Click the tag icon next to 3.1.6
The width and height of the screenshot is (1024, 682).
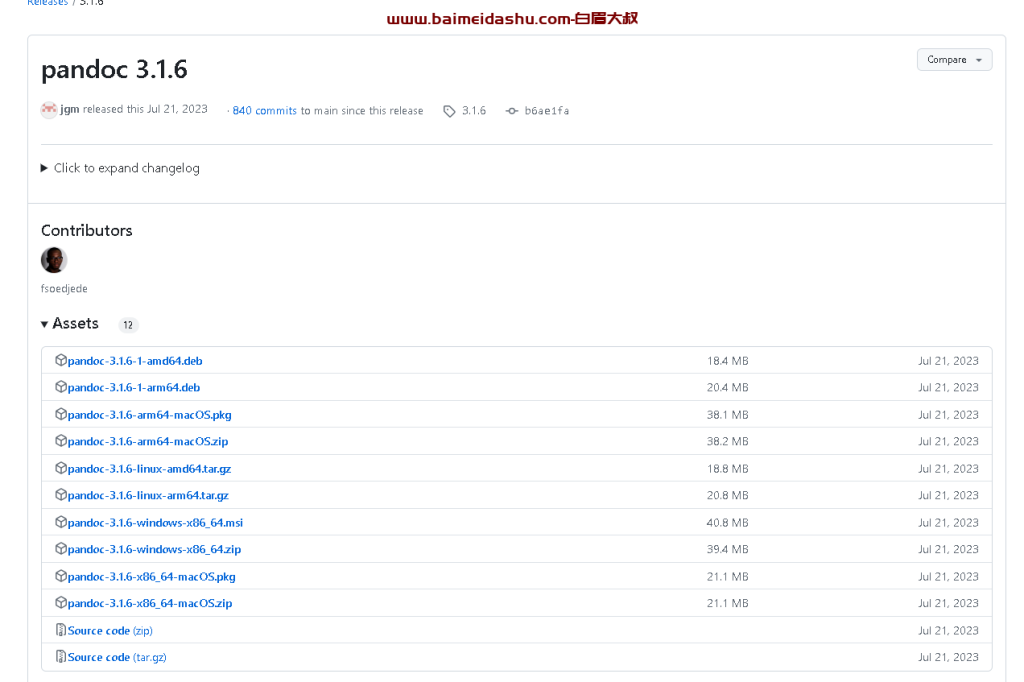[450, 111]
